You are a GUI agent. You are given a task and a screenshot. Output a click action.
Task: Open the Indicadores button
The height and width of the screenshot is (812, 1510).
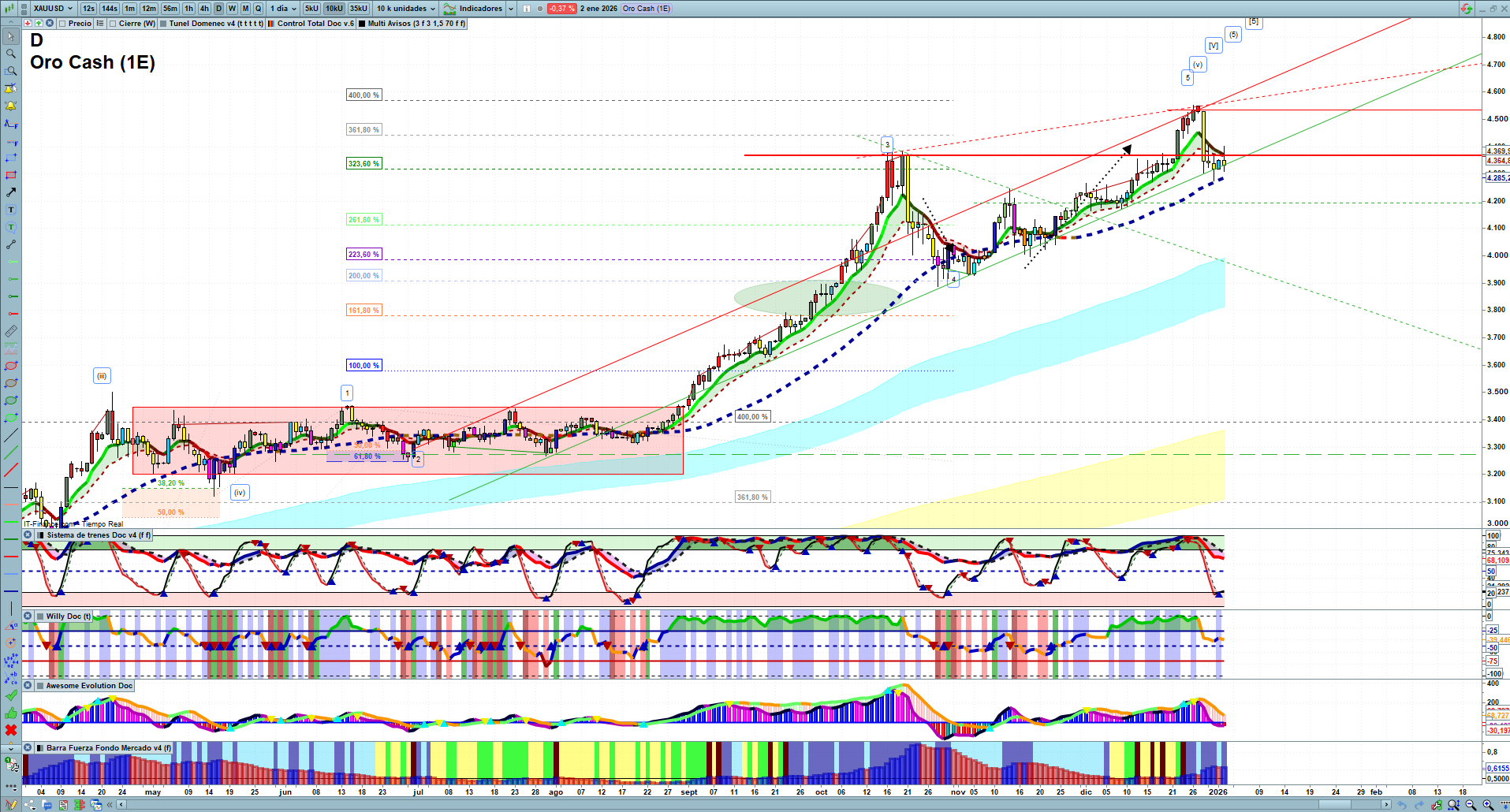[473, 9]
